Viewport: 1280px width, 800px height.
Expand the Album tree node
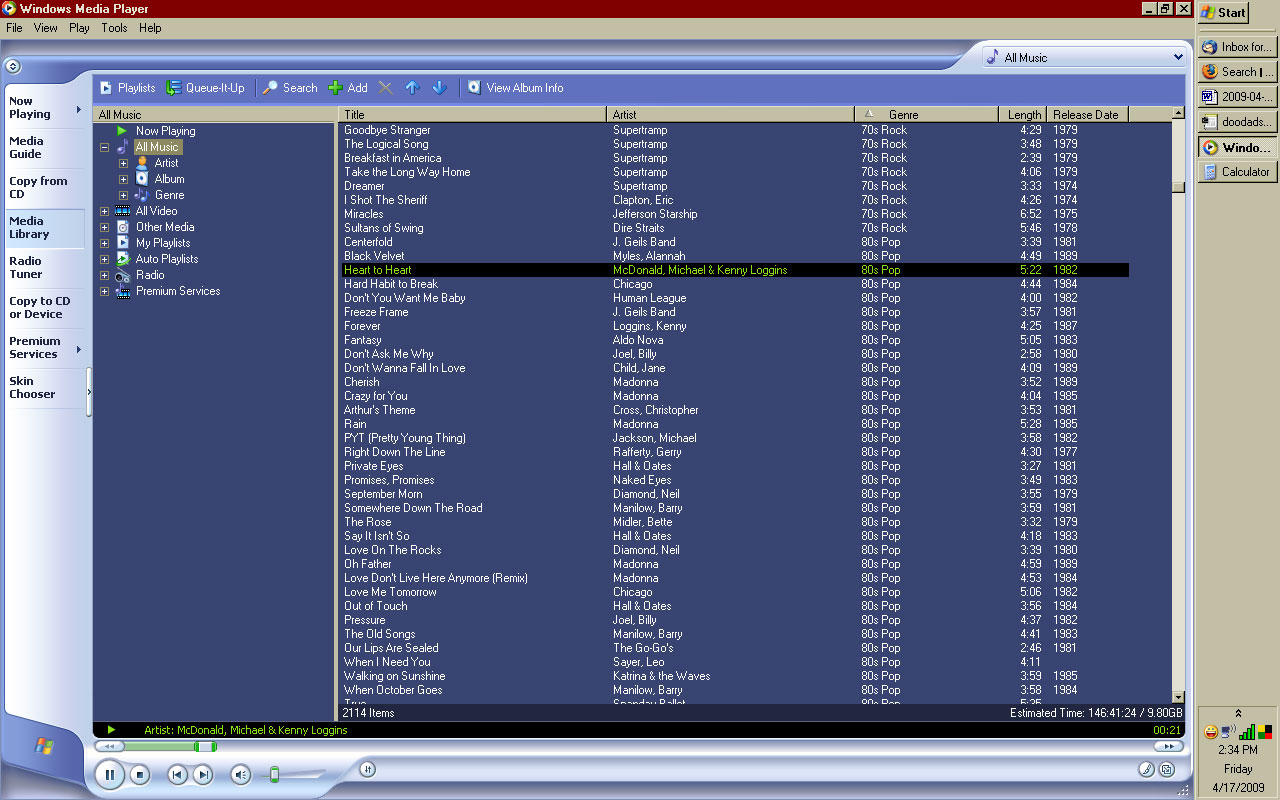coord(124,179)
